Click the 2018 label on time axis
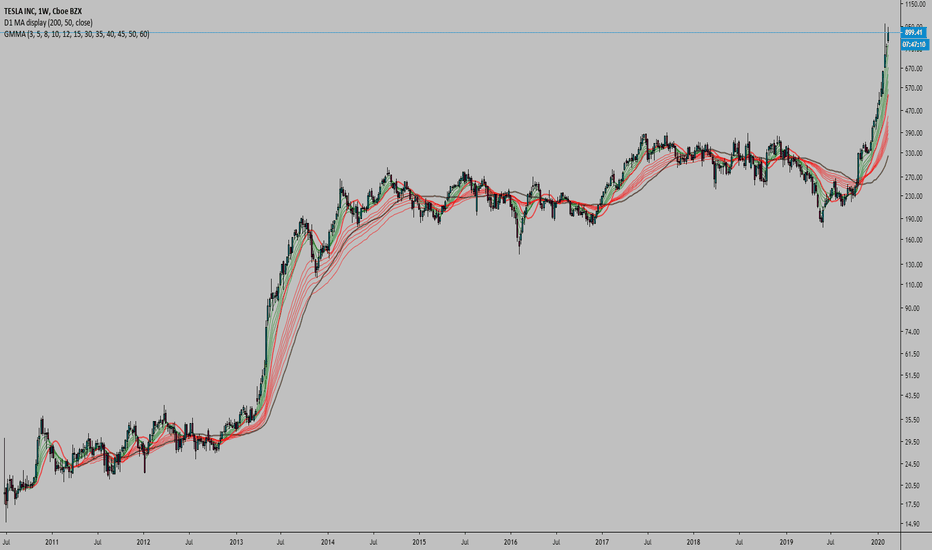 click(694, 542)
